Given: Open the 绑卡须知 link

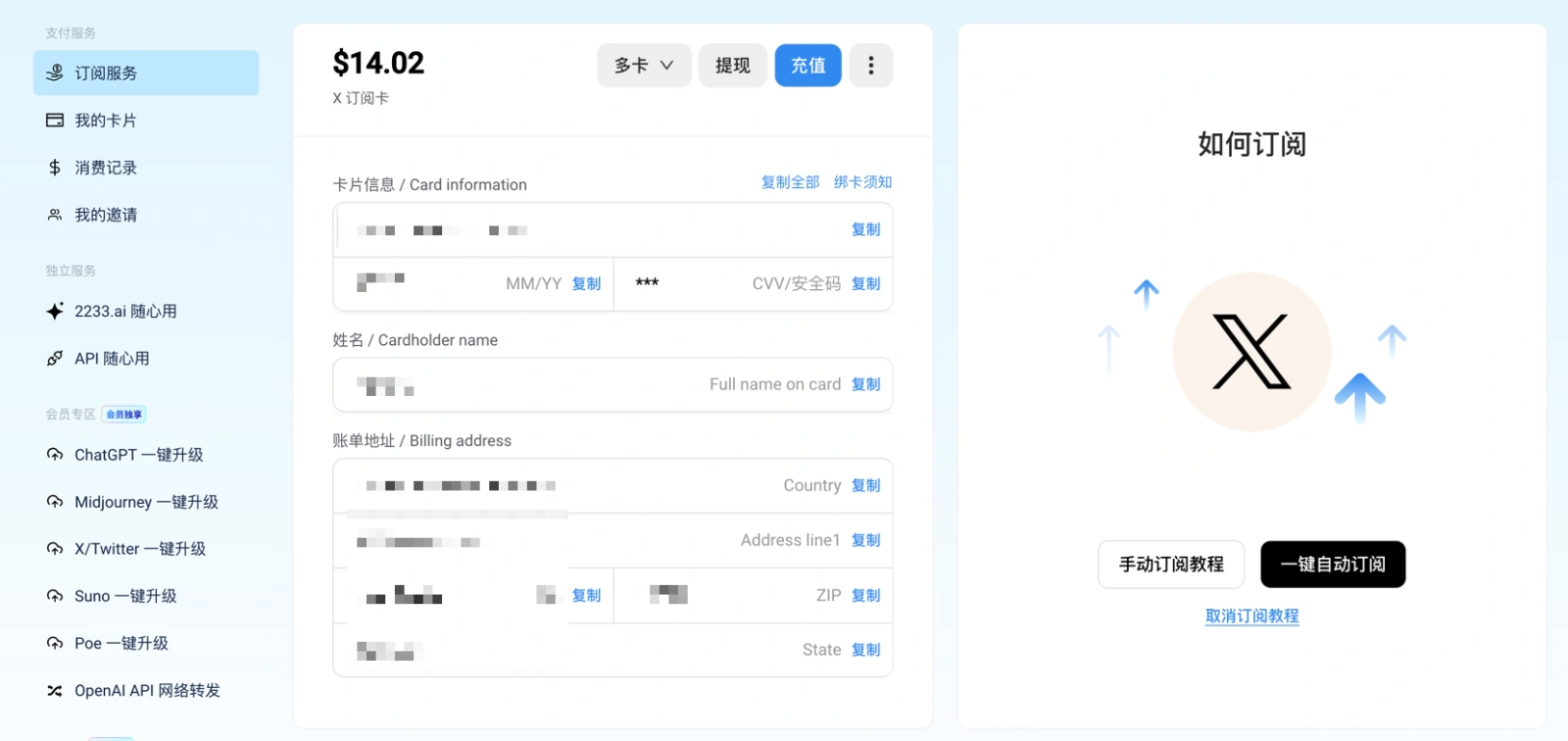Looking at the screenshot, I should click(863, 182).
